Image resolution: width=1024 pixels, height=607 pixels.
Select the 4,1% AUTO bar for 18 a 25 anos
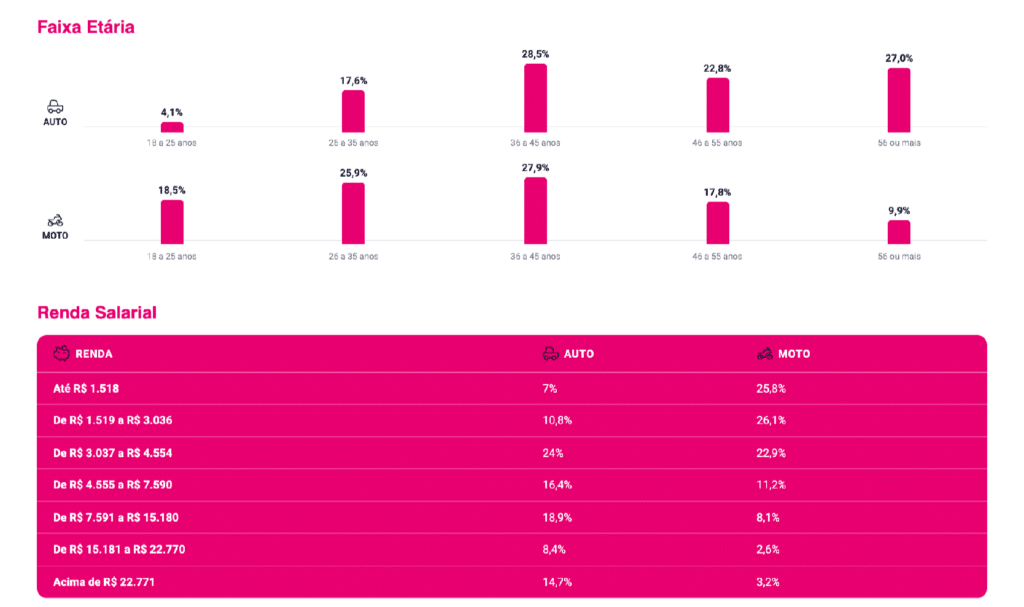(172, 127)
